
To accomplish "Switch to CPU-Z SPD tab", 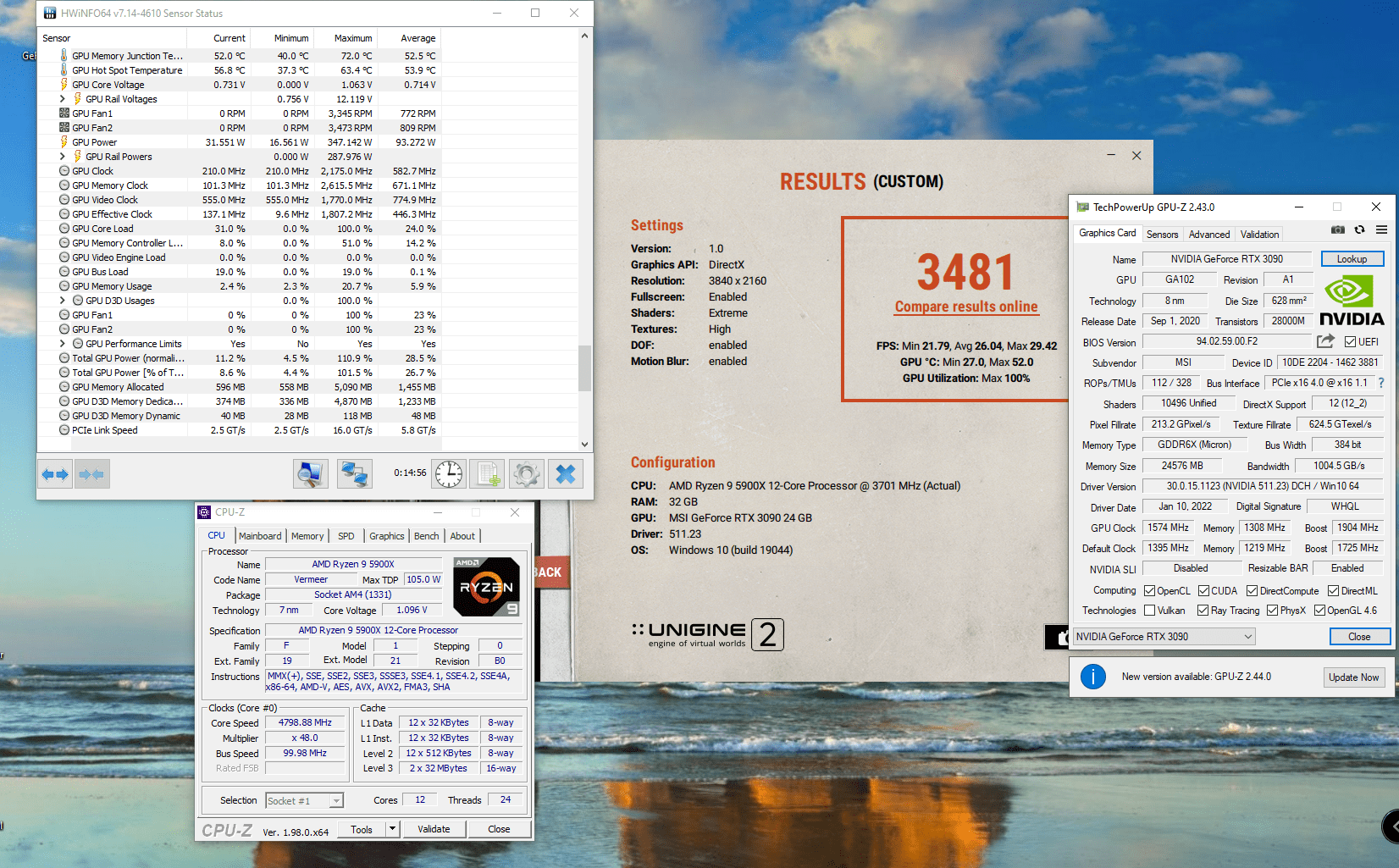I will [346, 536].
